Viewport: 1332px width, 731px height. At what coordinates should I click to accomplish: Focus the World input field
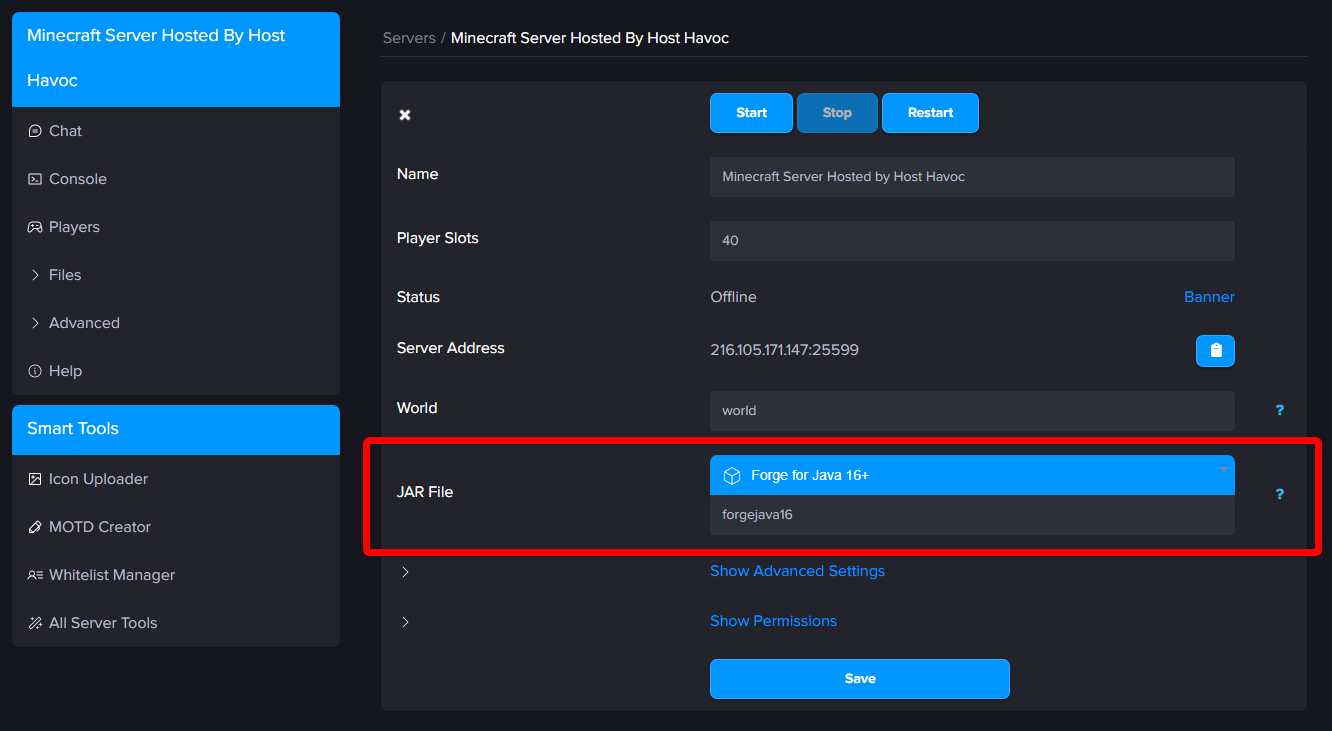tap(972, 411)
